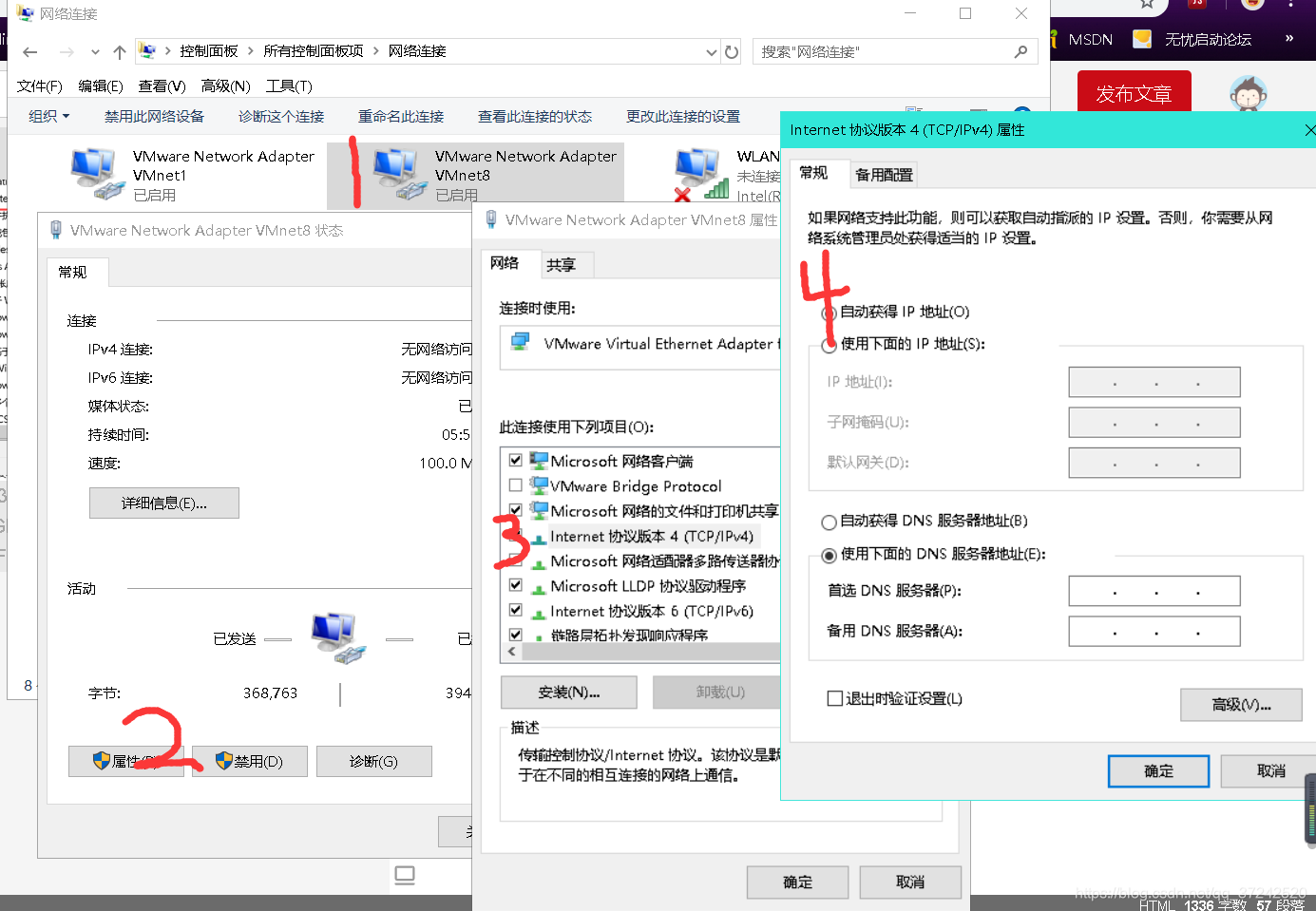Toggle Microsoft 网络客户端 checkbox
Viewport: 1316px width, 911px height.
click(x=515, y=460)
